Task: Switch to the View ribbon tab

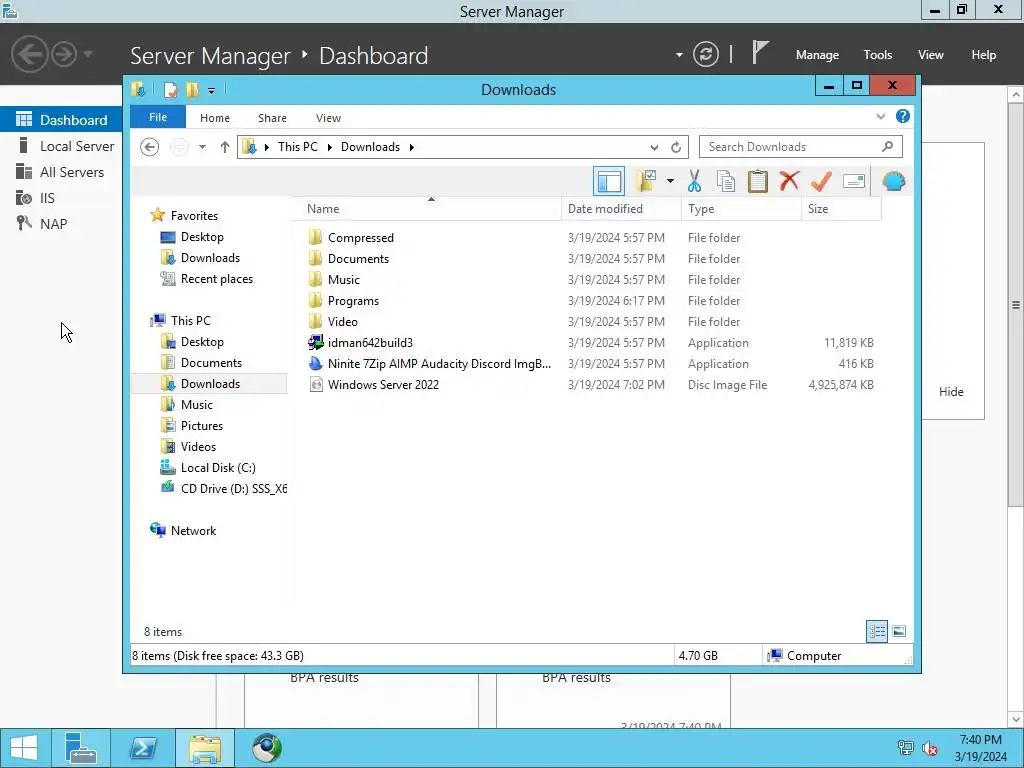Action: click(x=328, y=118)
